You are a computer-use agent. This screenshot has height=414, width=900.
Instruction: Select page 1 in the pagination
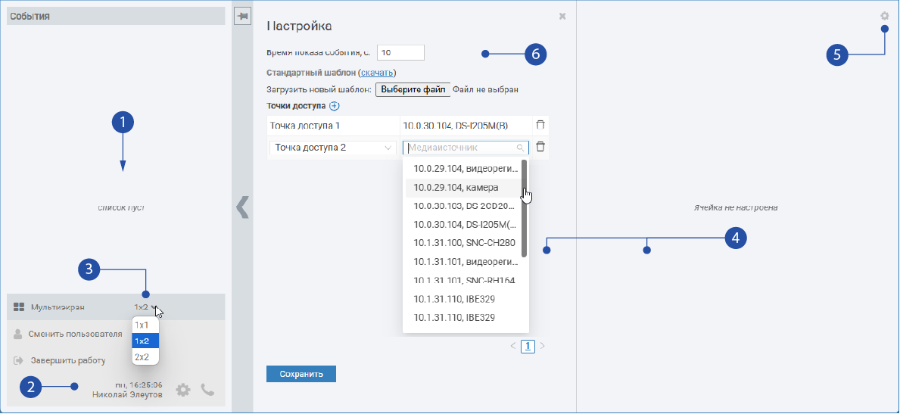tap(528, 346)
